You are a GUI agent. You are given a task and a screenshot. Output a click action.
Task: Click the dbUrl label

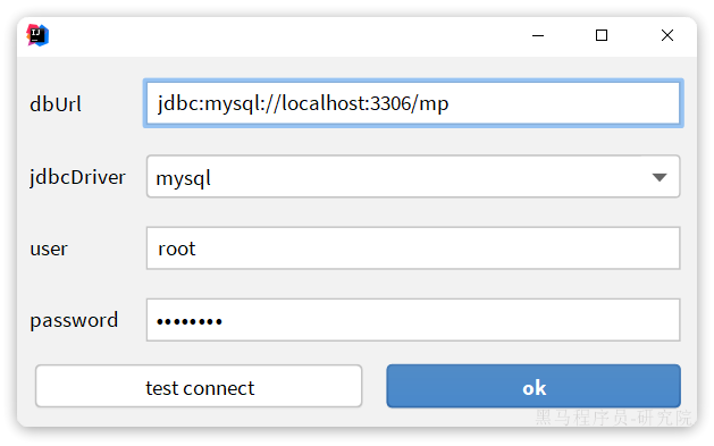[x=56, y=104]
